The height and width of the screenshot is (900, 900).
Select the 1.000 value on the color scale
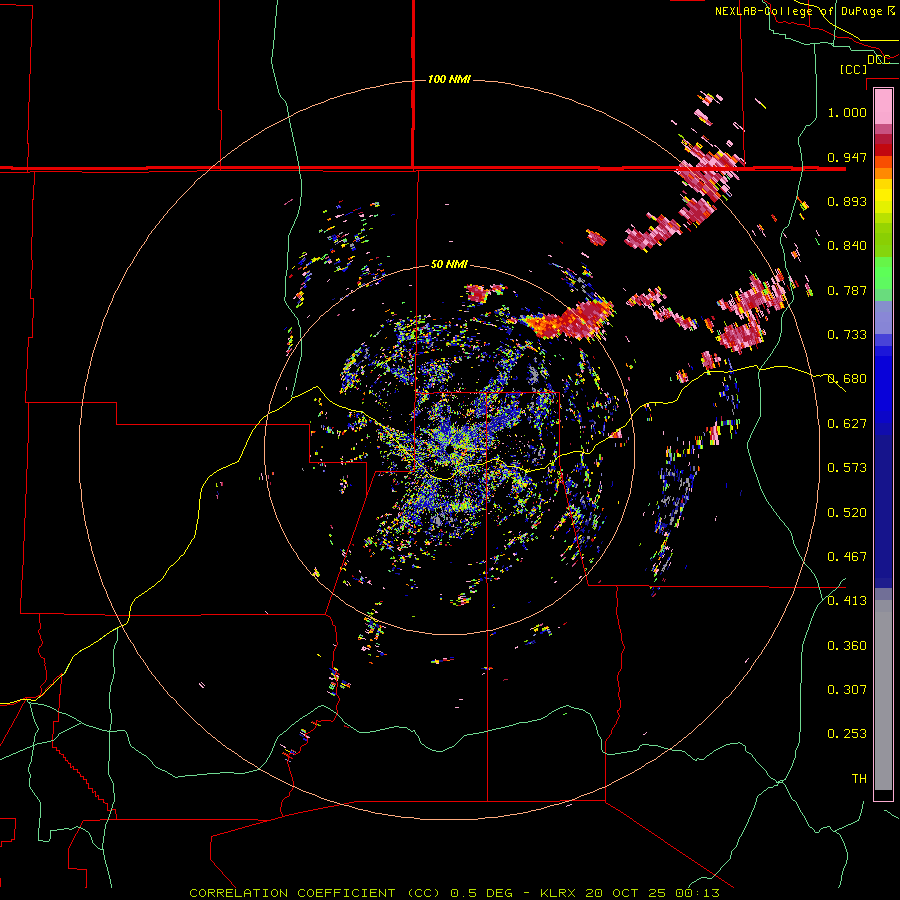click(847, 112)
